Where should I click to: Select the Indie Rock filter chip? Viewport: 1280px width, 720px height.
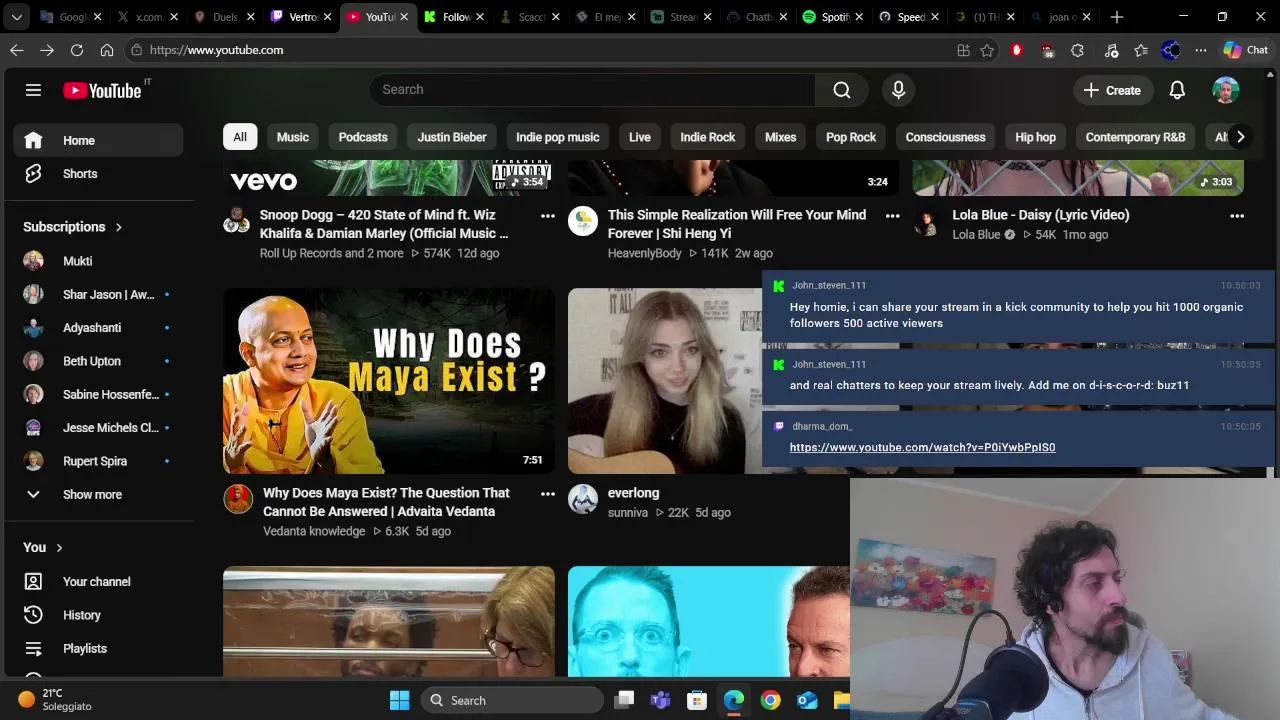708,137
